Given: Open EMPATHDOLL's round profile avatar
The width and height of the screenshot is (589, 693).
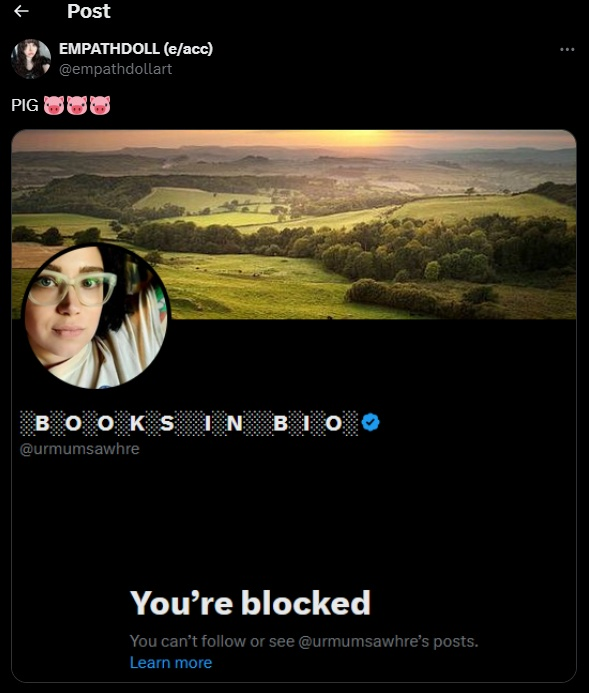Looking at the screenshot, I should pos(31,59).
